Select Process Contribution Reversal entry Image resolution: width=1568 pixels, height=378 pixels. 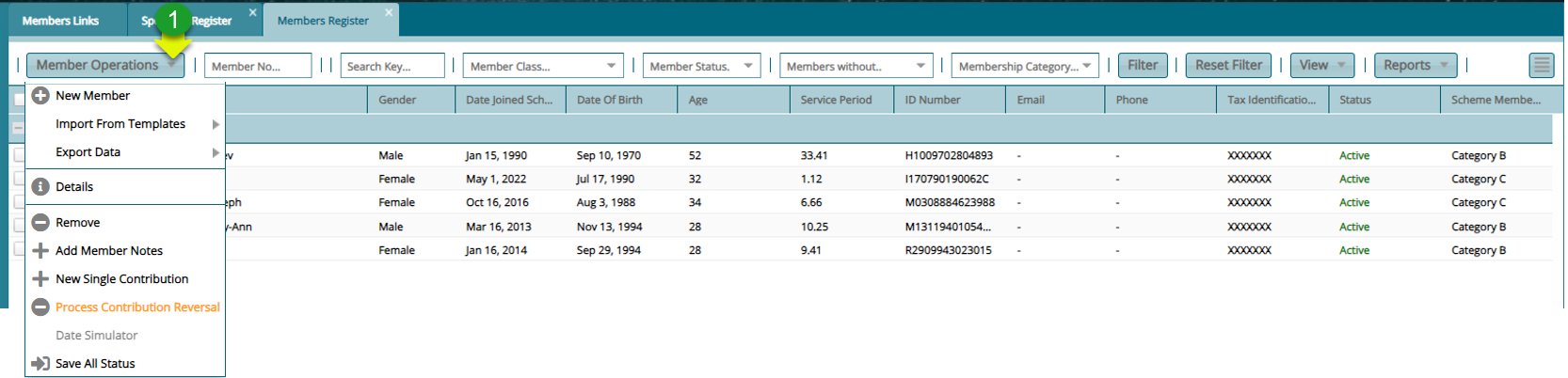pos(125,307)
